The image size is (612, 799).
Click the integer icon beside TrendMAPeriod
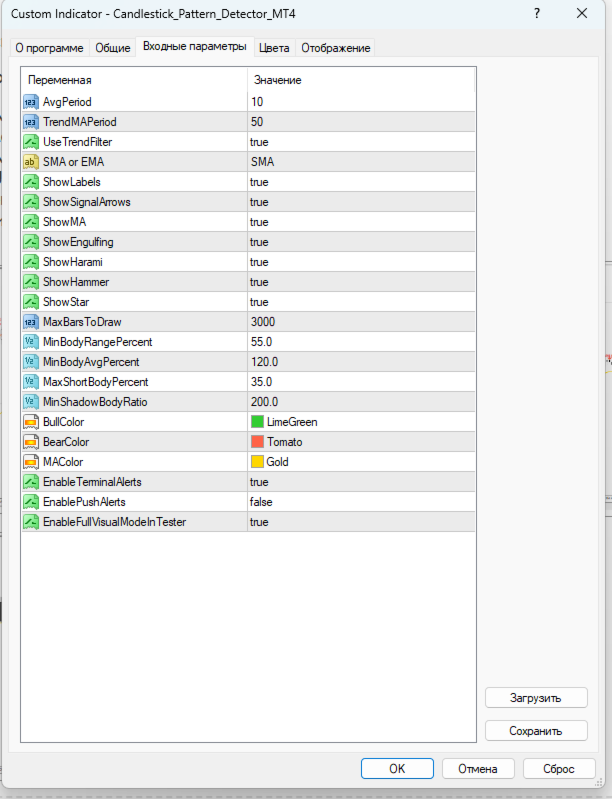[31, 122]
